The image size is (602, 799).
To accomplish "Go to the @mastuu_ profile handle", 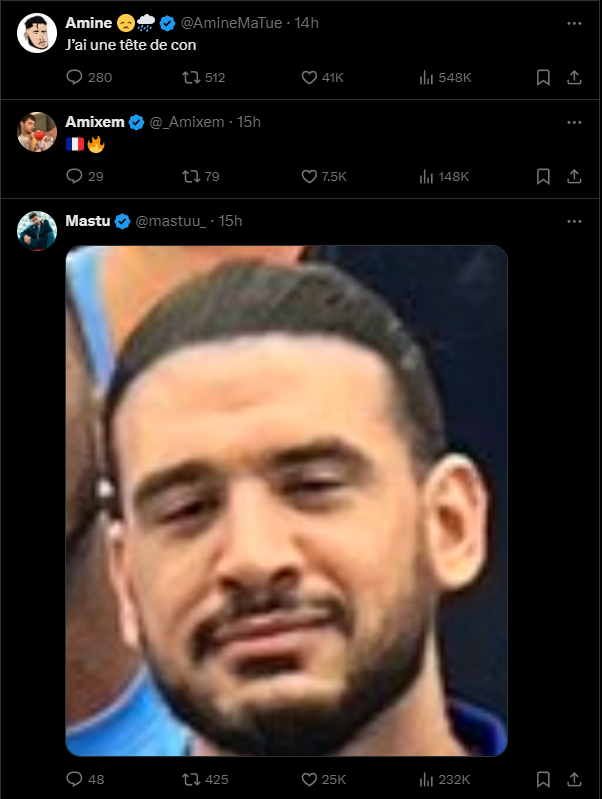I will coord(170,221).
